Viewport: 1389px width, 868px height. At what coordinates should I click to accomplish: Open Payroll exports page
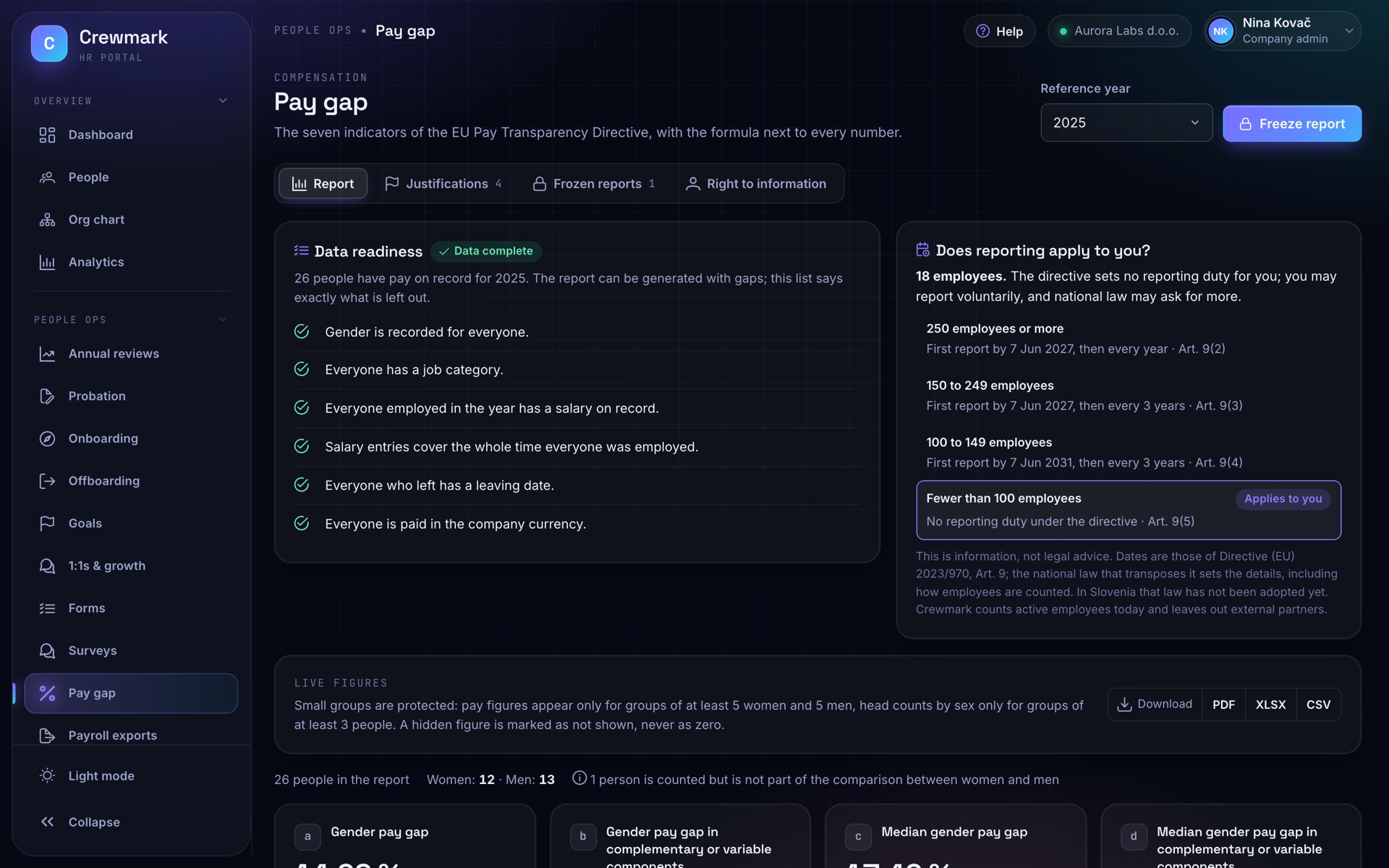point(131,735)
